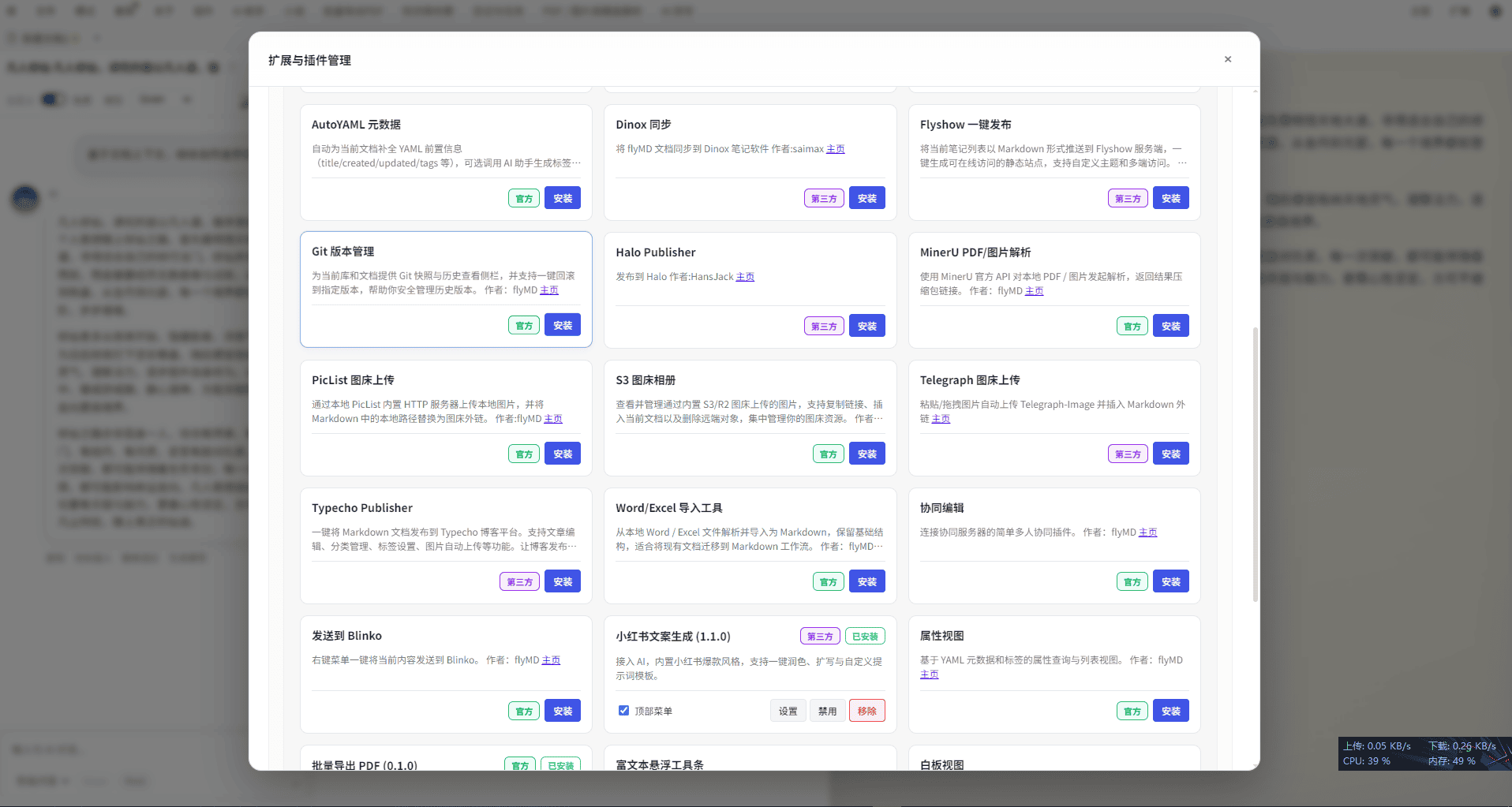1512x807 pixels.
Task: Open the 主页 link of Dinox 同步
Action: pyautogui.click(x=835, y=149)
